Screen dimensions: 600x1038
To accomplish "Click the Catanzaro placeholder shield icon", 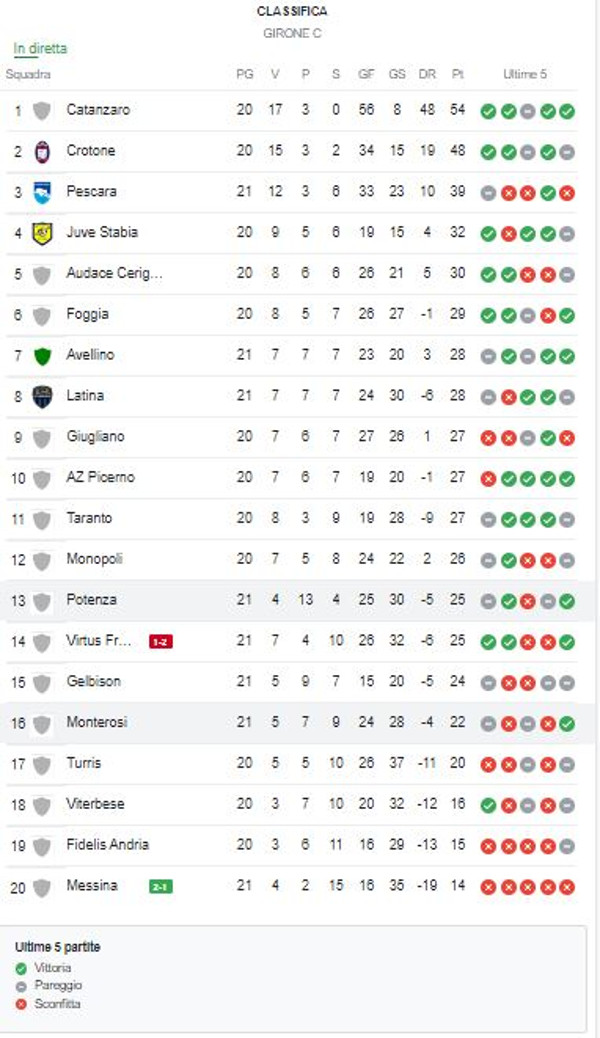I will 41,110.
